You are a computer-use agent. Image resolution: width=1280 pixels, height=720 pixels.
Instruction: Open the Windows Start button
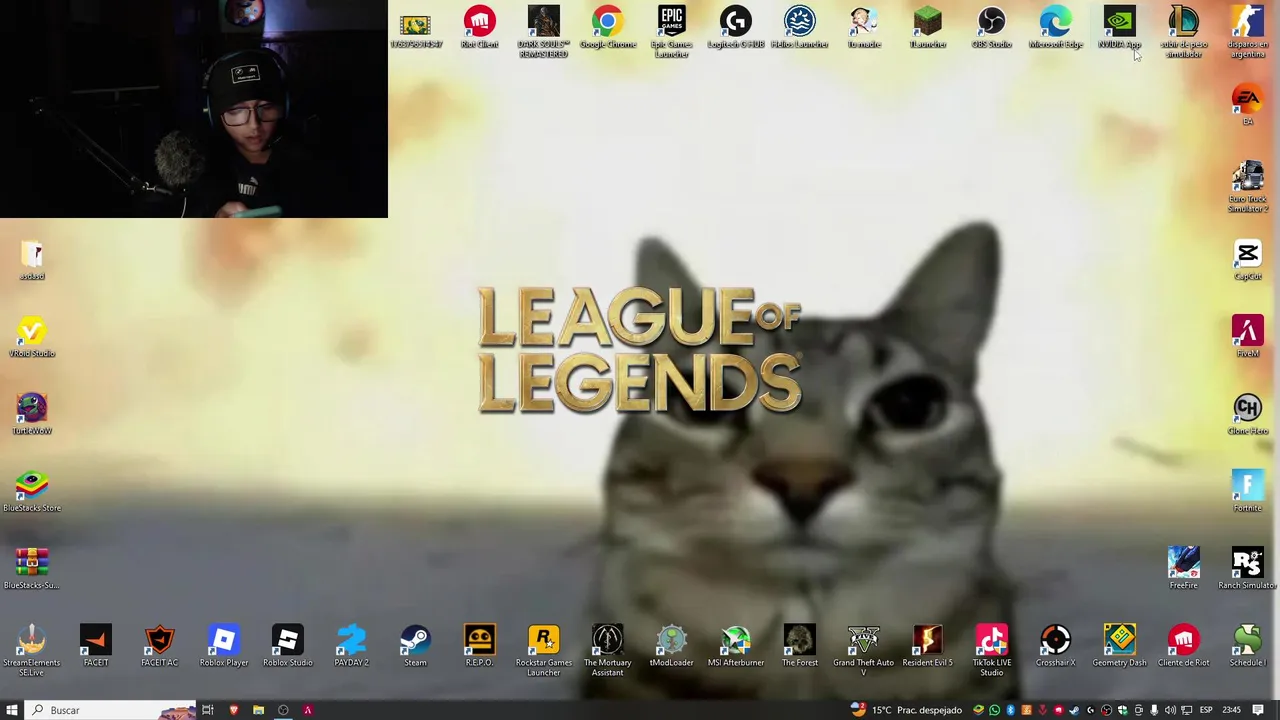[x=13, y=710]
